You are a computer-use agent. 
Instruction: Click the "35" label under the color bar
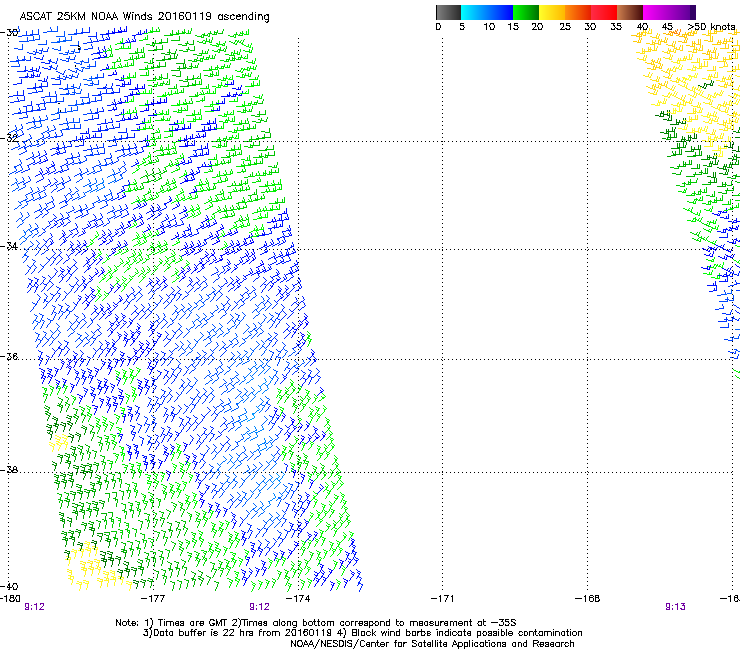pyautogui.click(x=616, y=27)
